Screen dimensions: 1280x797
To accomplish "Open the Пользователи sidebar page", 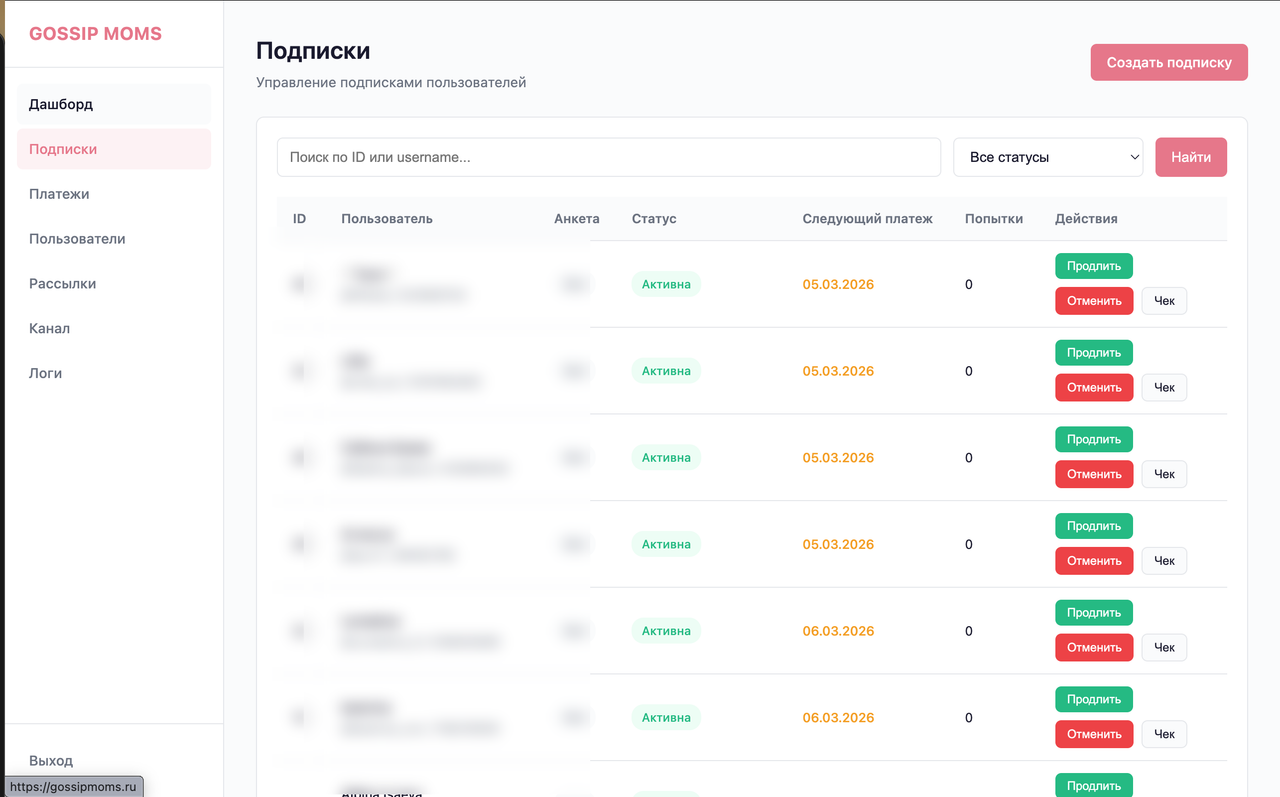I will [x=77, y=239].
